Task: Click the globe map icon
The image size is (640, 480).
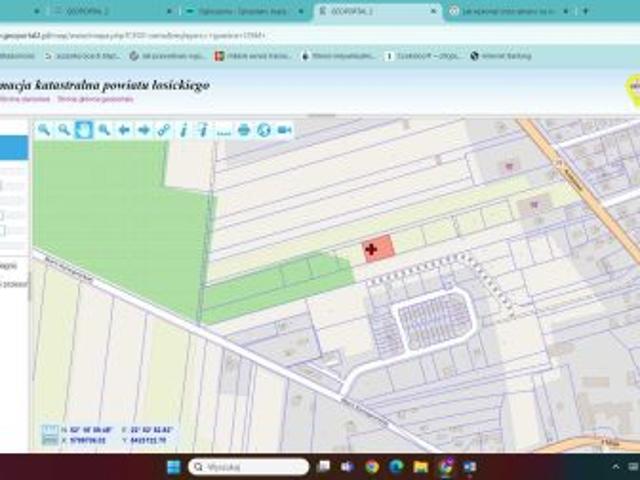Action: pos(264,130)
